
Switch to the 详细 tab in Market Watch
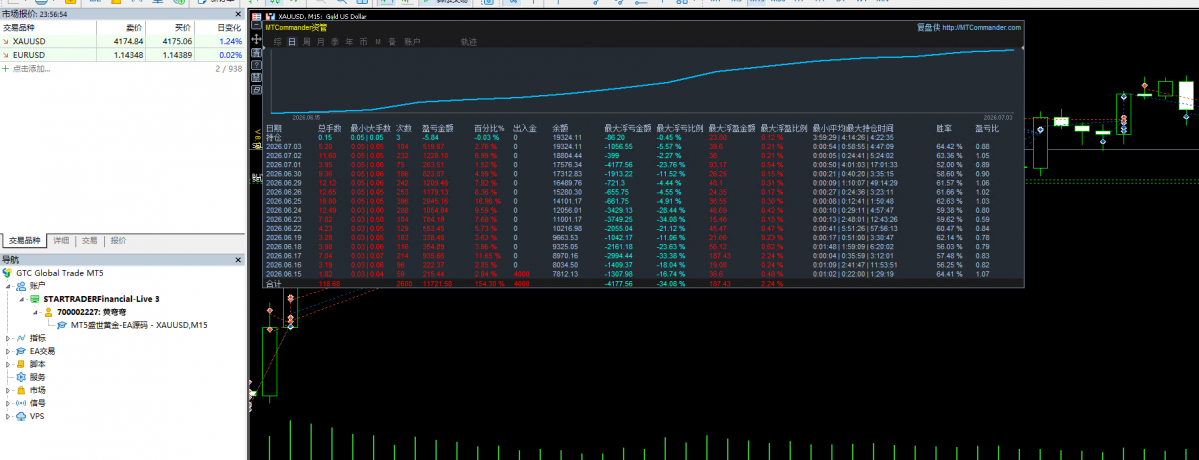pos(62,240)
